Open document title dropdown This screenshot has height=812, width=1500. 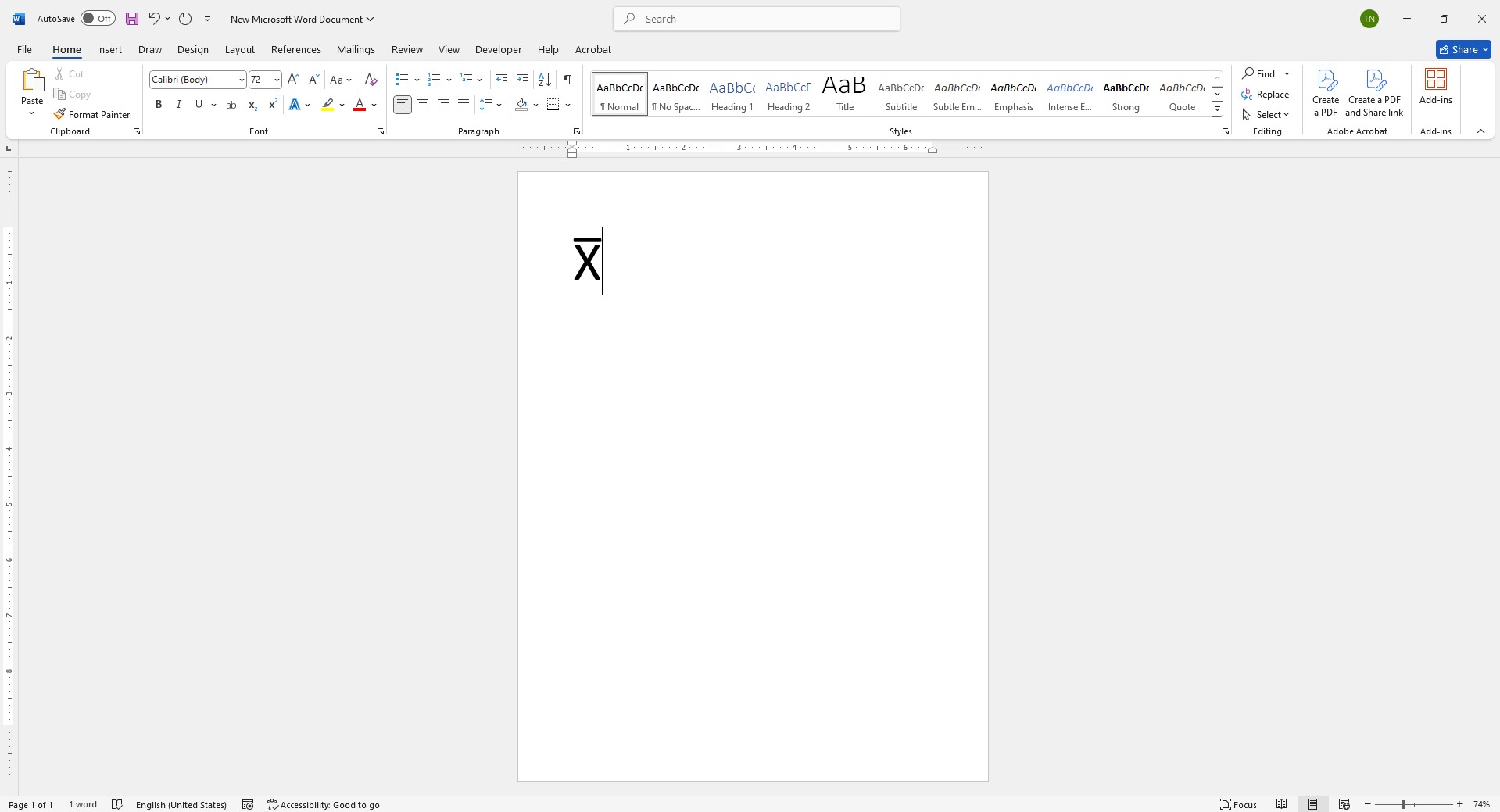(371, 19)
